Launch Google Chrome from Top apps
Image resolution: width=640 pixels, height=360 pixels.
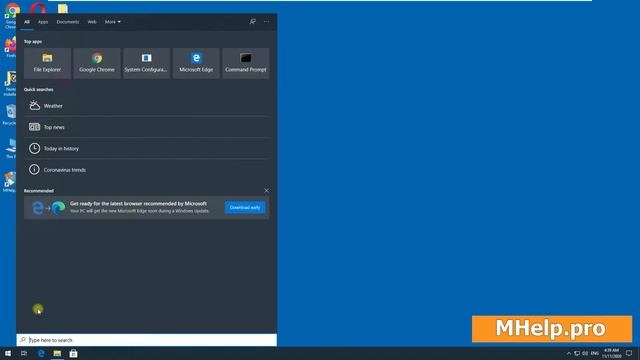[97, 63]
